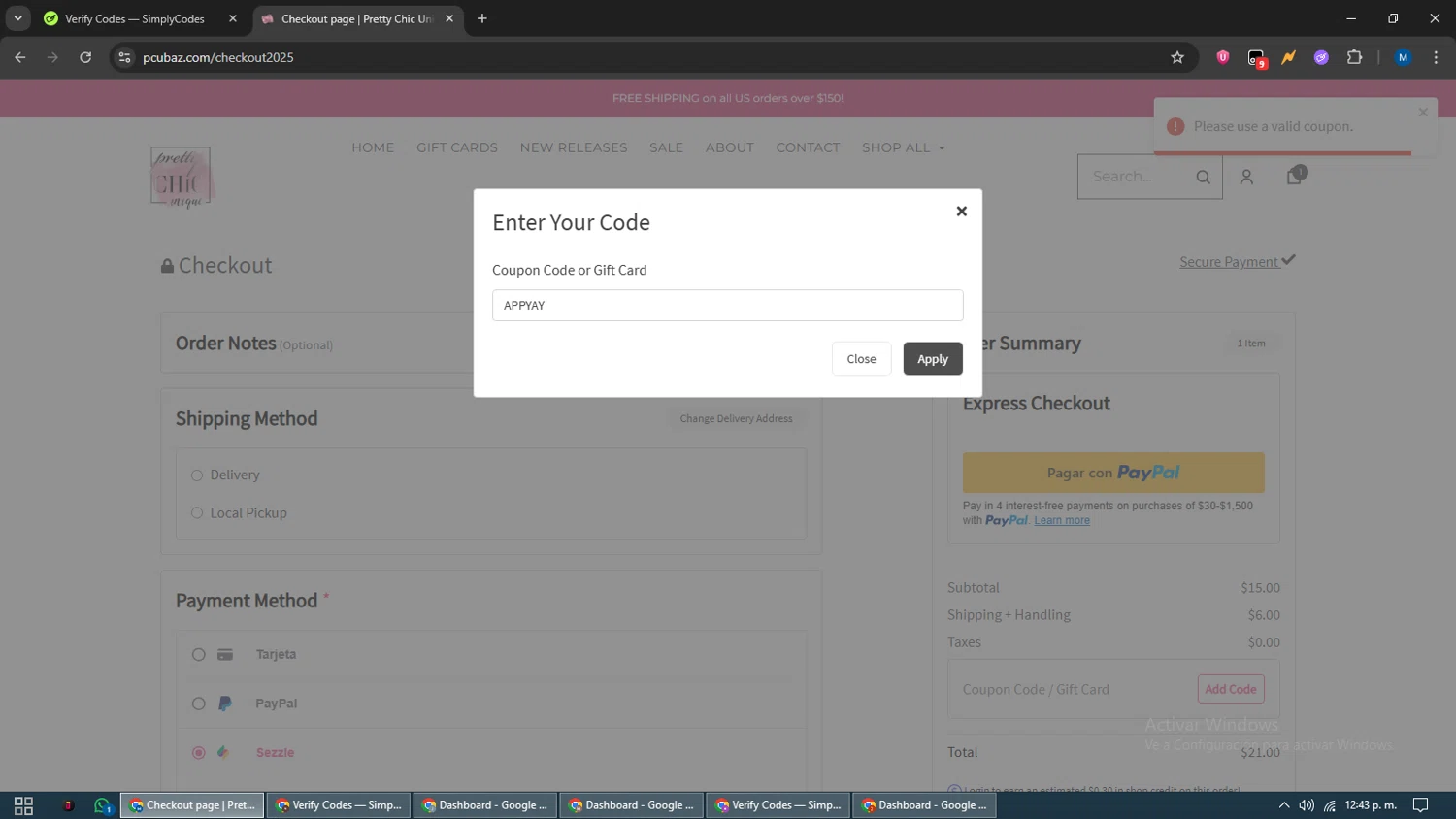Open the purple round extension icon
1456x819 pixels.
1321,57
